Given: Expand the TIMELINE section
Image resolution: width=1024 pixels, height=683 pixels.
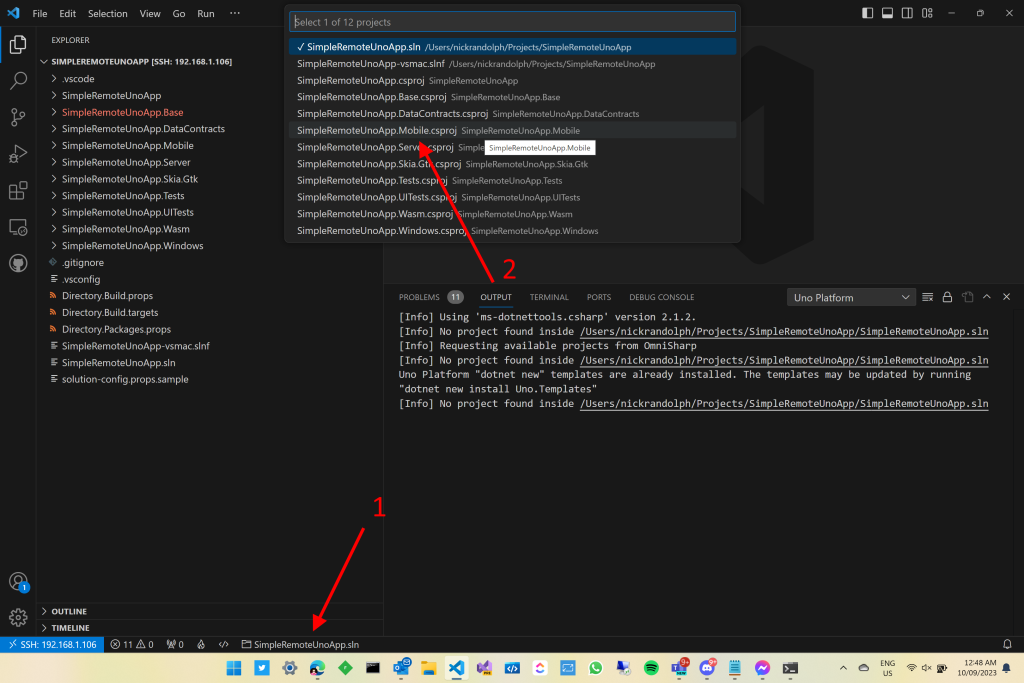Looking at the screenshot, I should point(68,627).
